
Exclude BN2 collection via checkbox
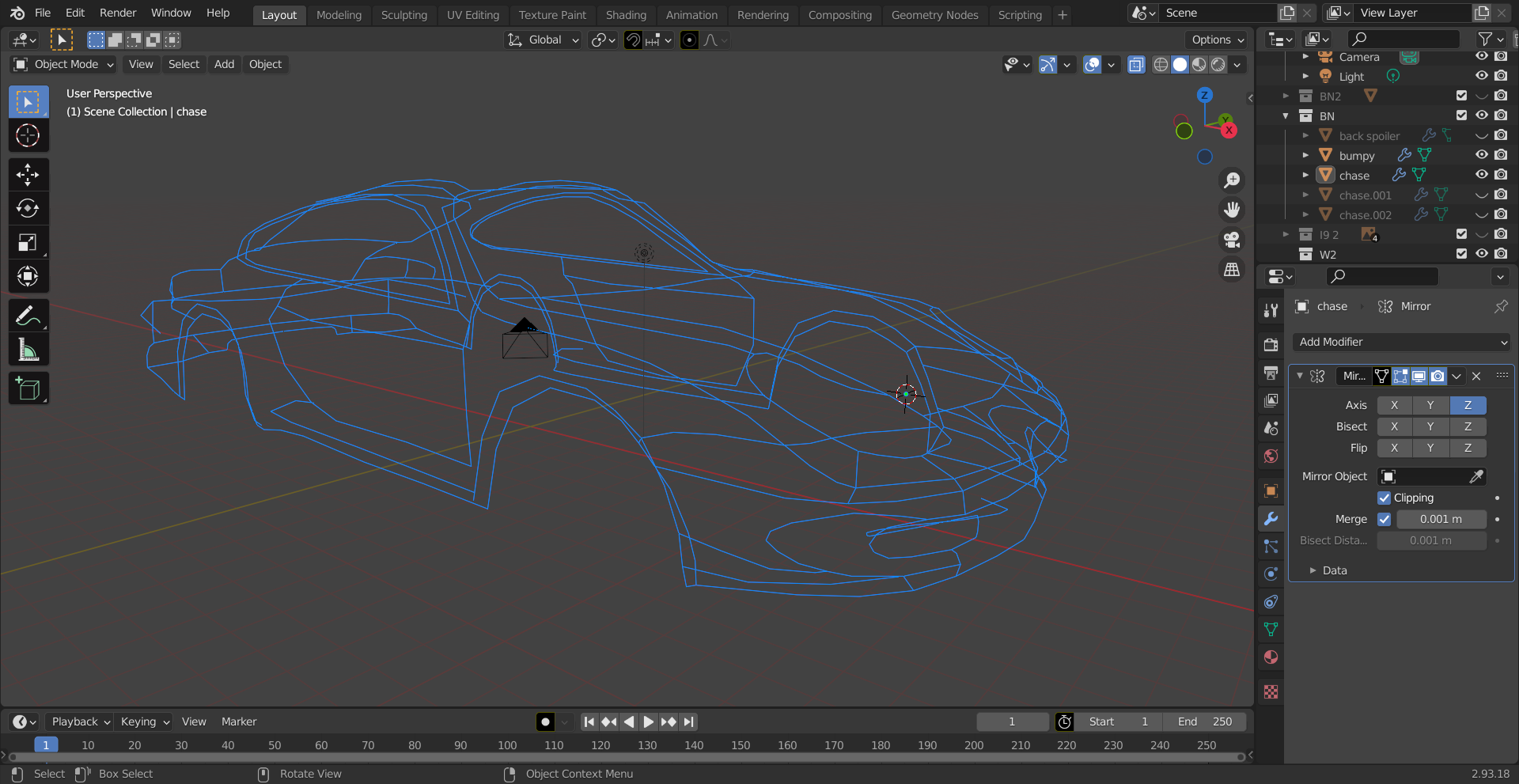1461,96
